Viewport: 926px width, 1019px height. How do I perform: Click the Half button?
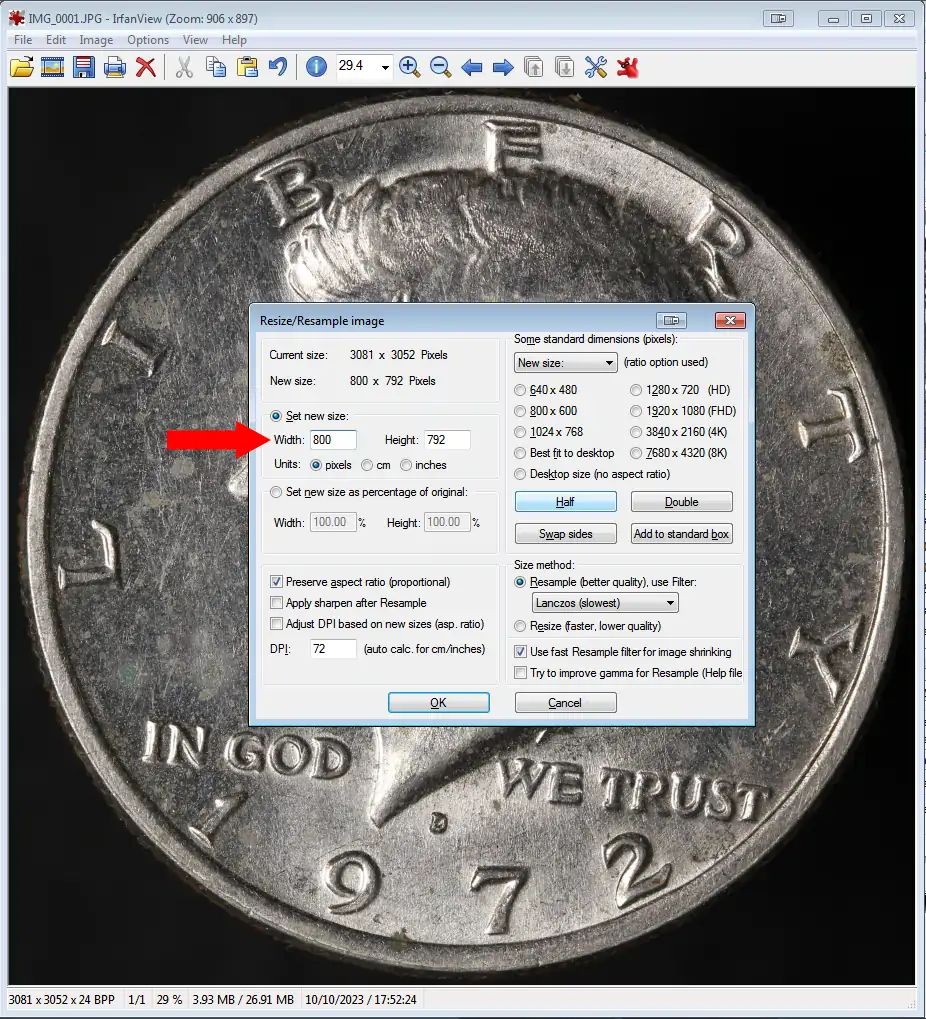(x=565, y=502)
